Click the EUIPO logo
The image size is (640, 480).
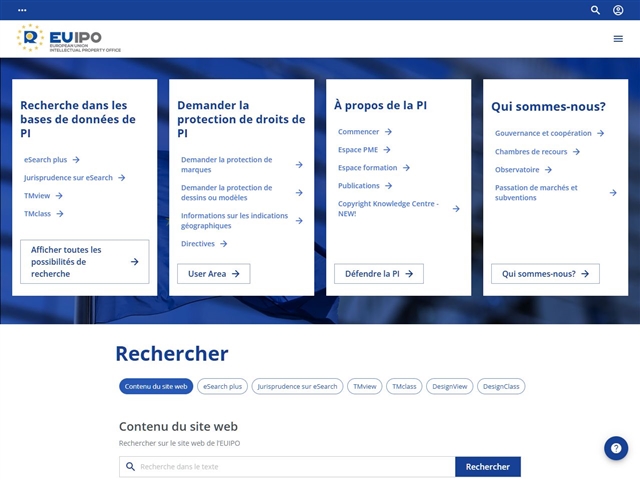(69, 38)
